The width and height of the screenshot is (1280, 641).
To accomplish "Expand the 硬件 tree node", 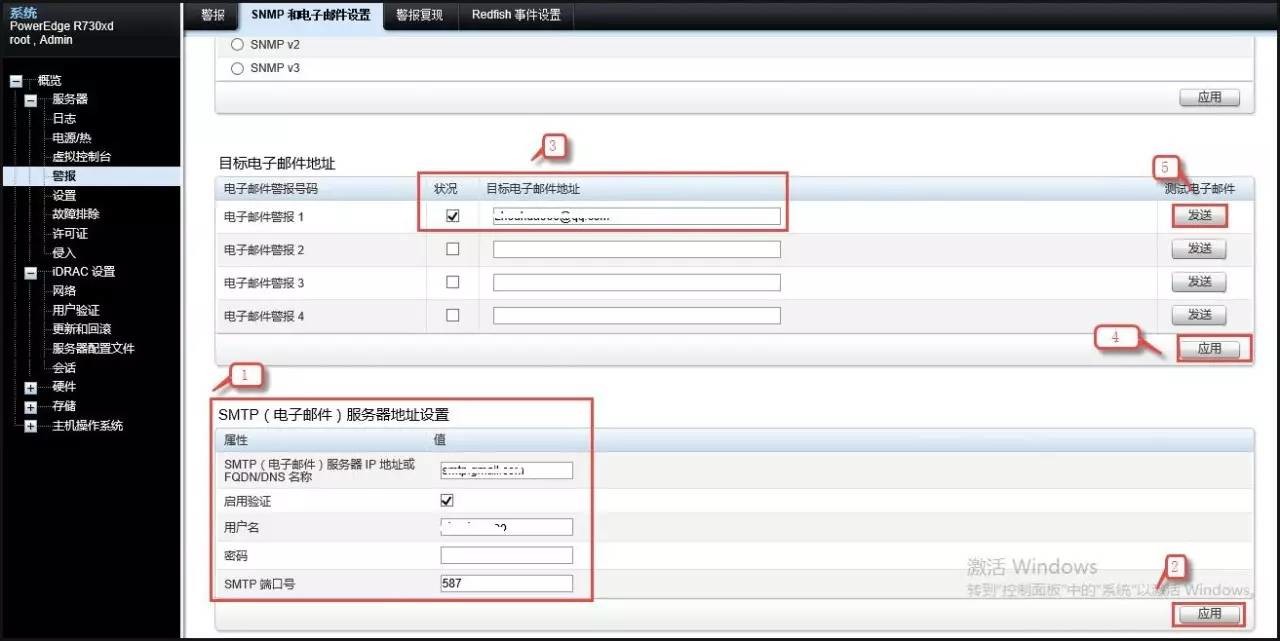I will point(30,387).
